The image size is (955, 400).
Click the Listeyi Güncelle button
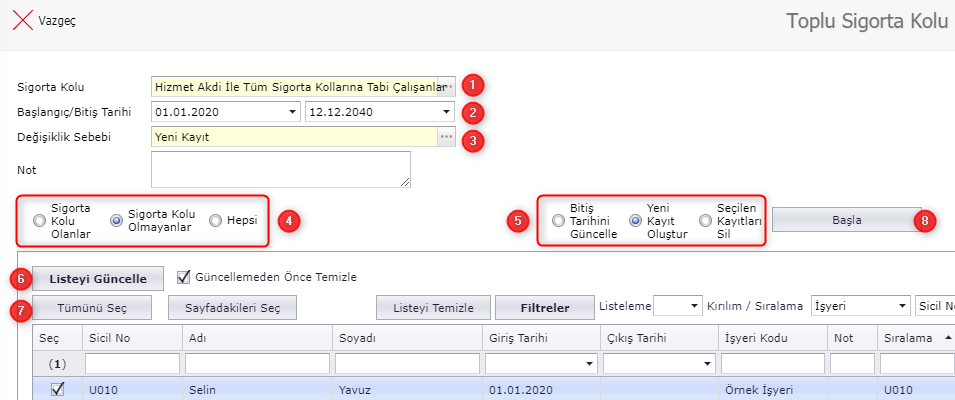(x=98, y=277)
